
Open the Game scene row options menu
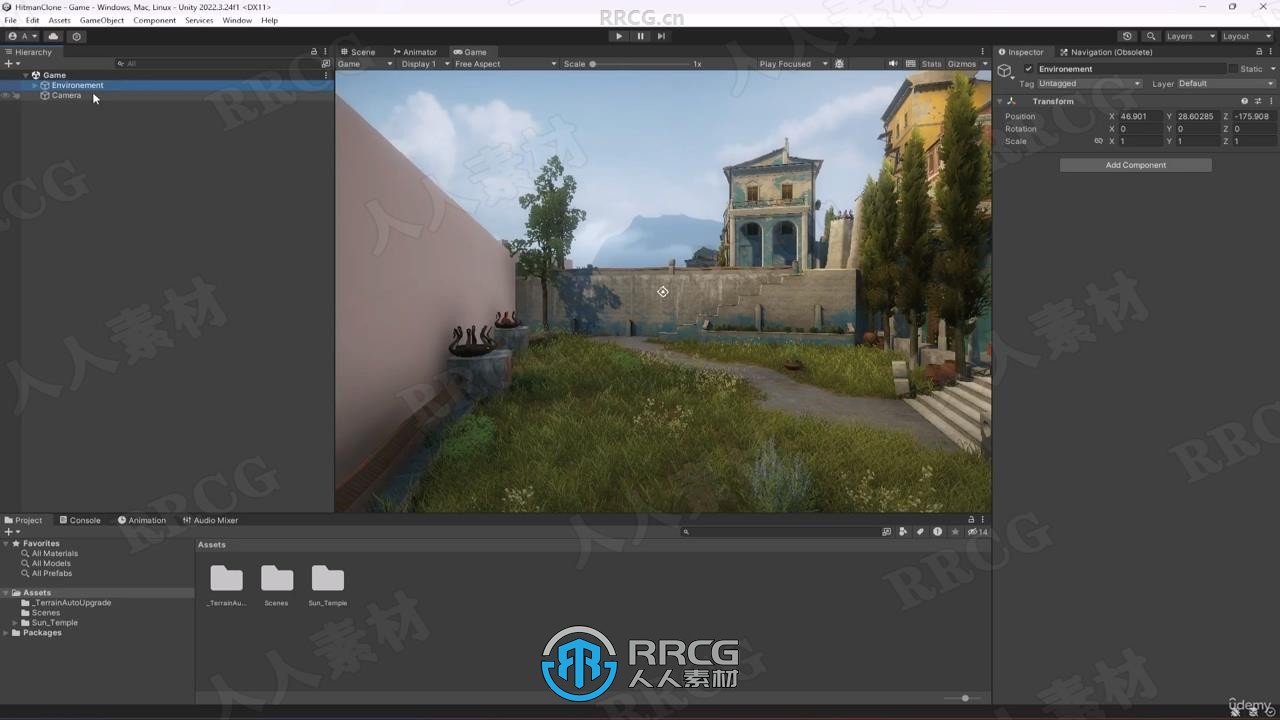click(325, 75)
